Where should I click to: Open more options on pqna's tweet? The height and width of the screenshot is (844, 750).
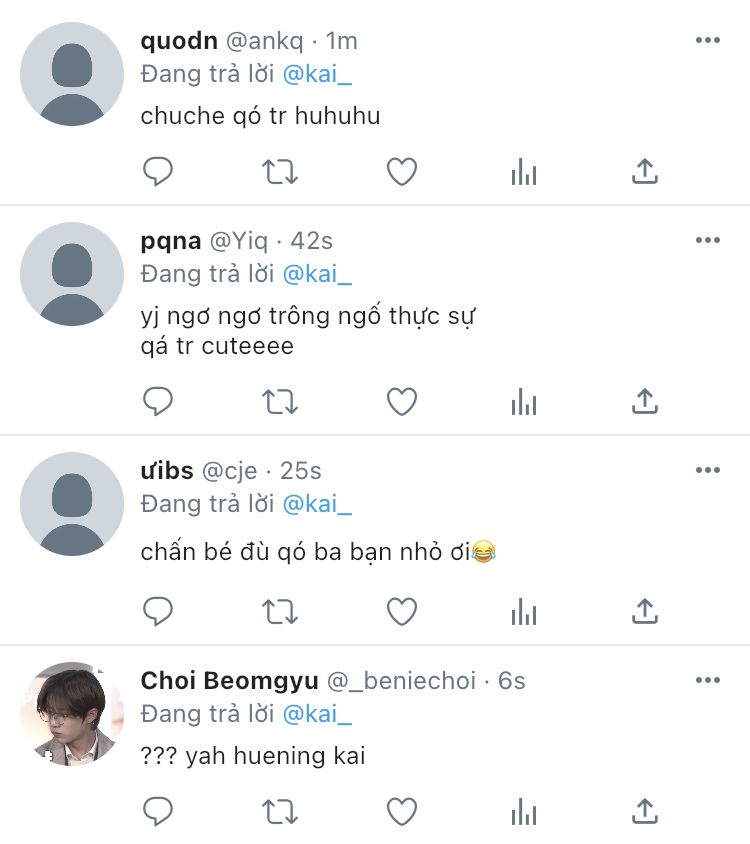click(x=707, y=241)
